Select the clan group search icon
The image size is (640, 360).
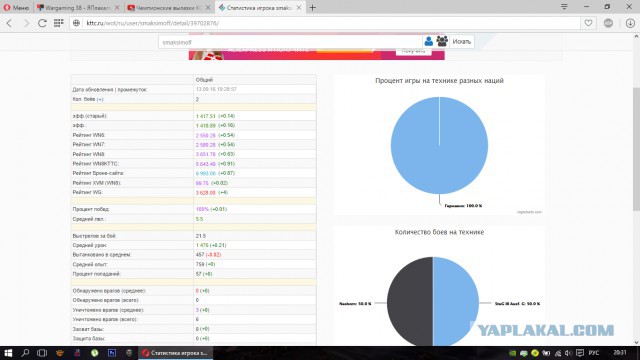(x=442, y=41)
